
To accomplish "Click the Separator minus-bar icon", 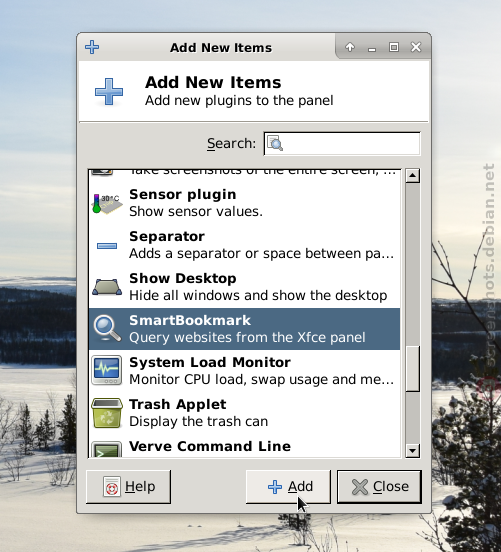I will [107, 245].
